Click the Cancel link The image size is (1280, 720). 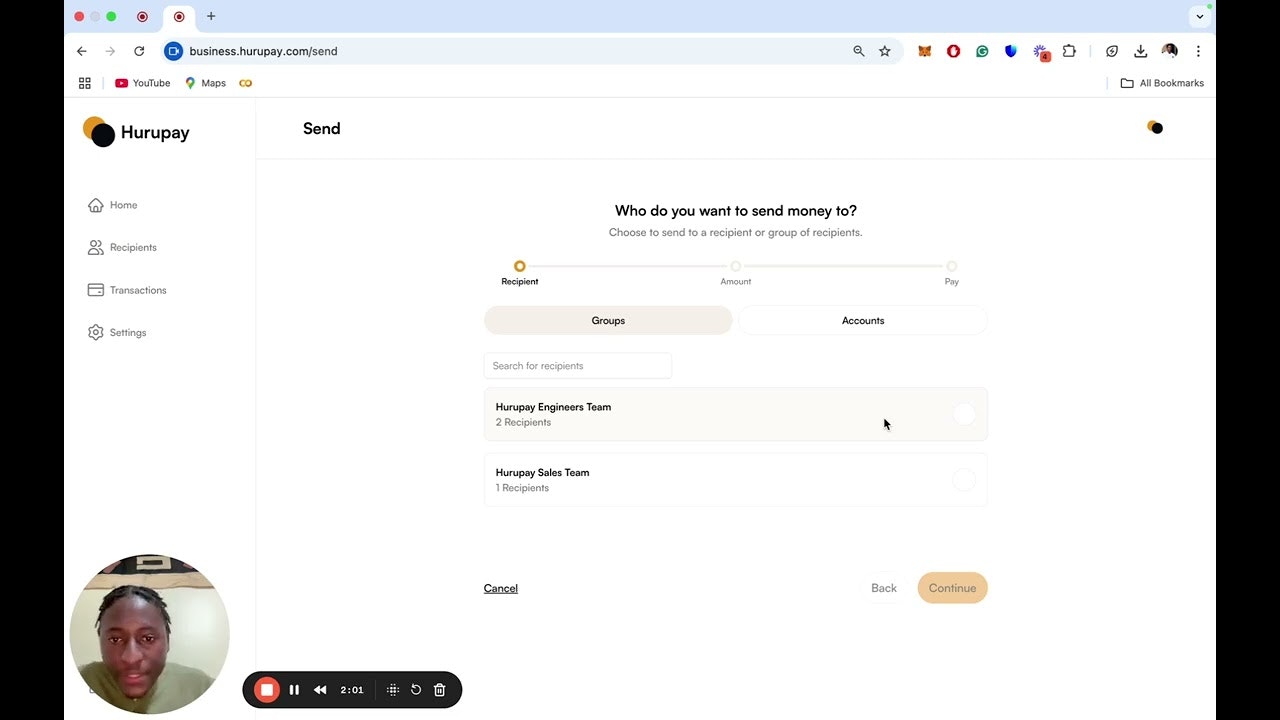501,588
